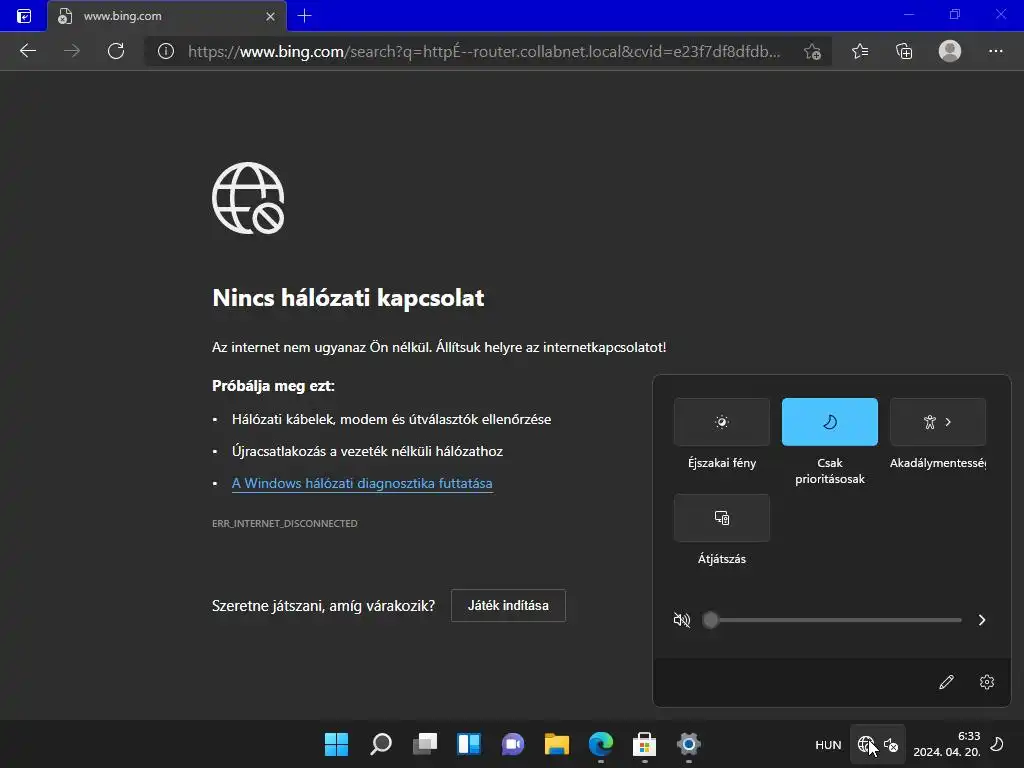This screenshot has height=768, width=1024.
Task: Click the Nincs hálózati kapcsolat heading
Action: tap(348, 298)
